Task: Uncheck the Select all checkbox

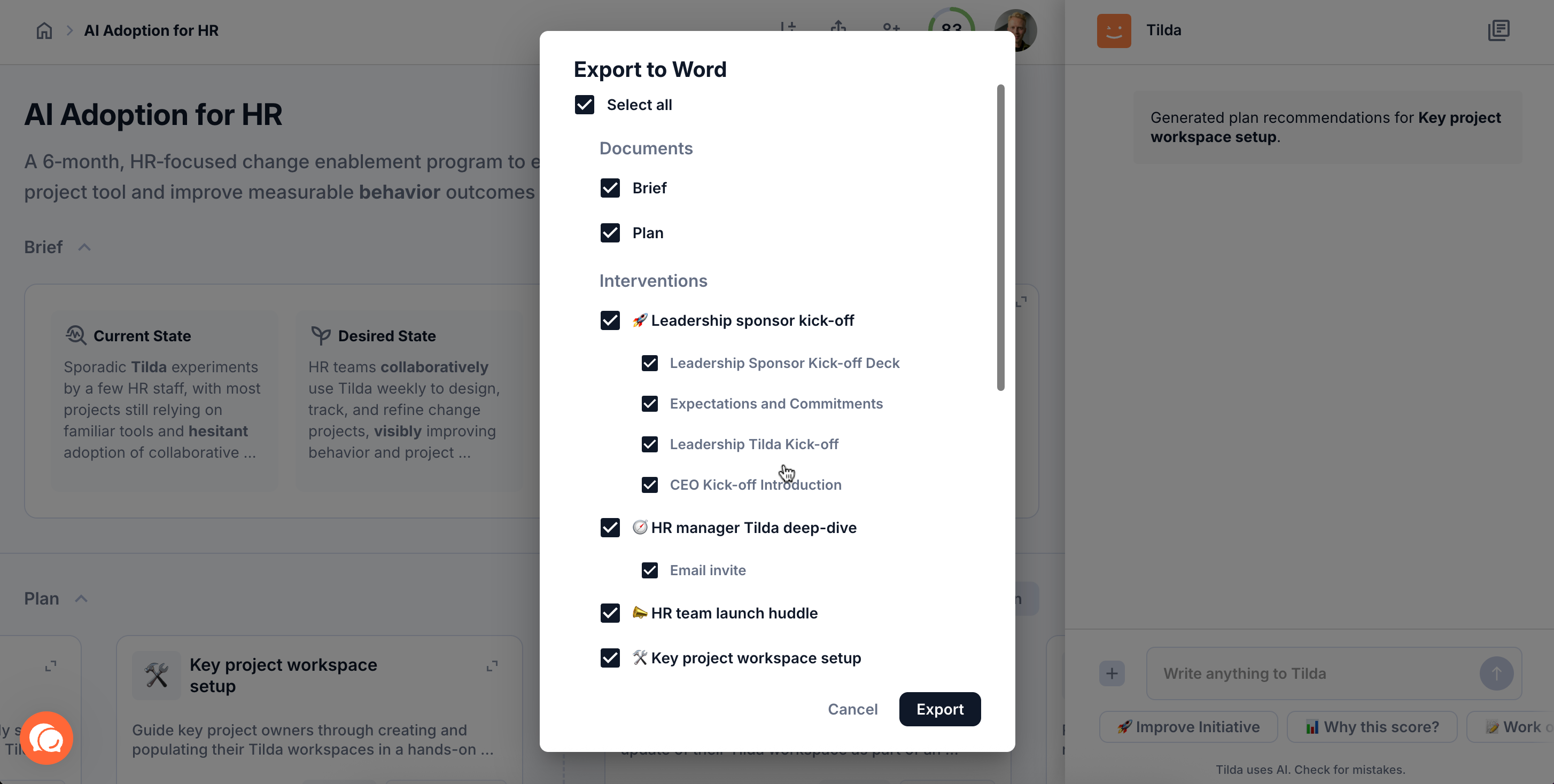Action: [585, 104]
